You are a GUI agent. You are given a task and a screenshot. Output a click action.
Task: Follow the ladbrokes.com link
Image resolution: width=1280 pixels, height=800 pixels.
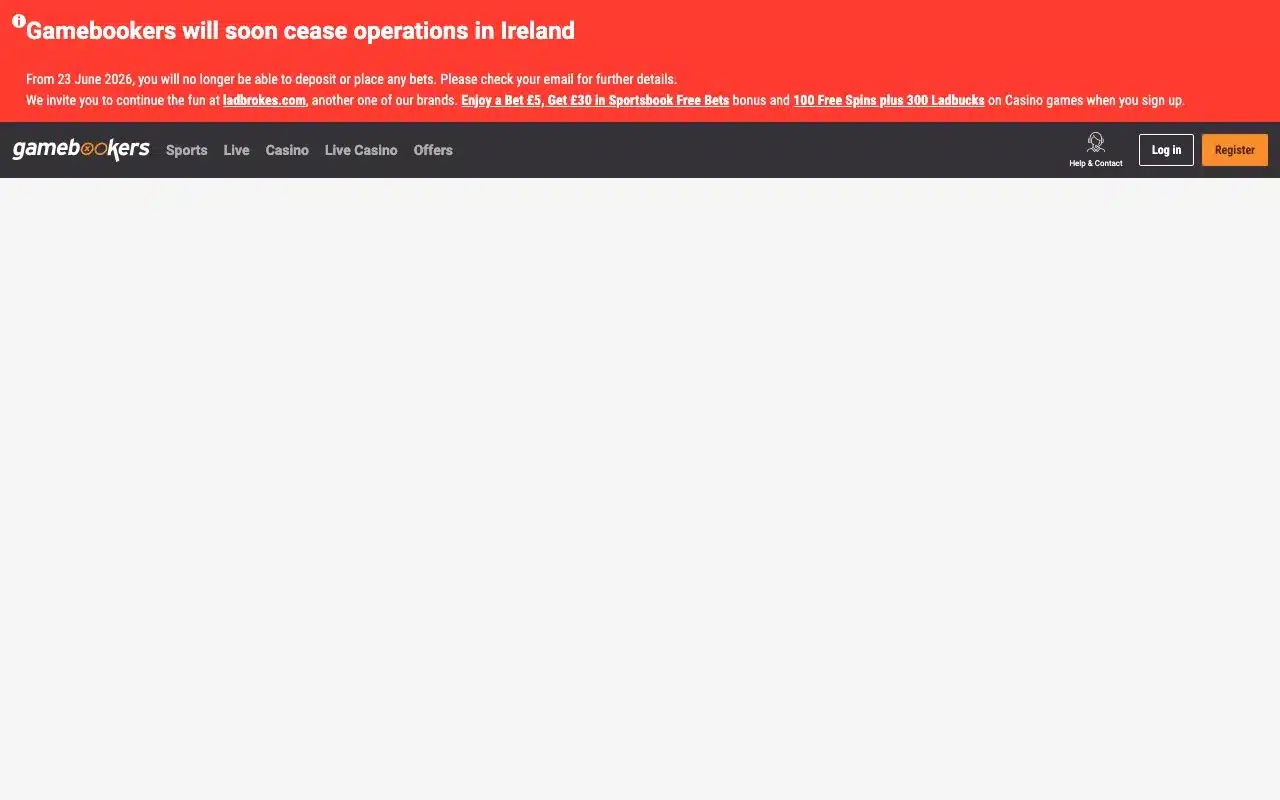(x=264, y=100)
